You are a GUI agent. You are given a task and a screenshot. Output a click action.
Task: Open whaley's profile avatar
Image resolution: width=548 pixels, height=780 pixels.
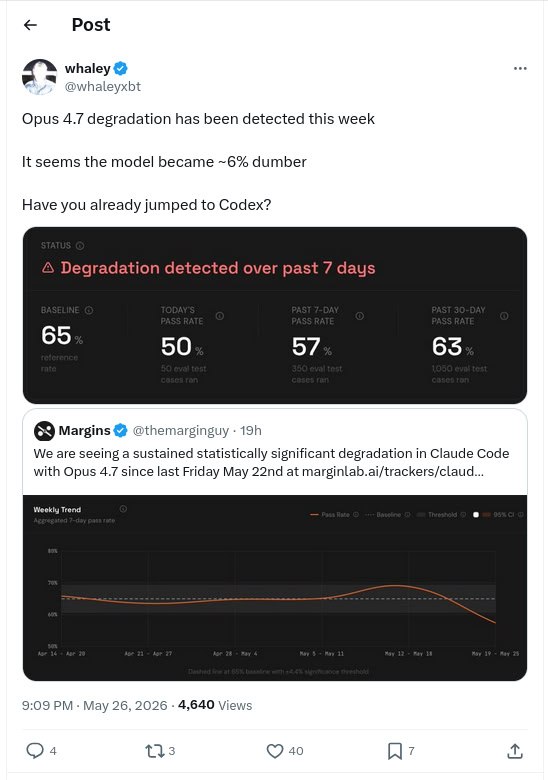[x=40, y=77]
